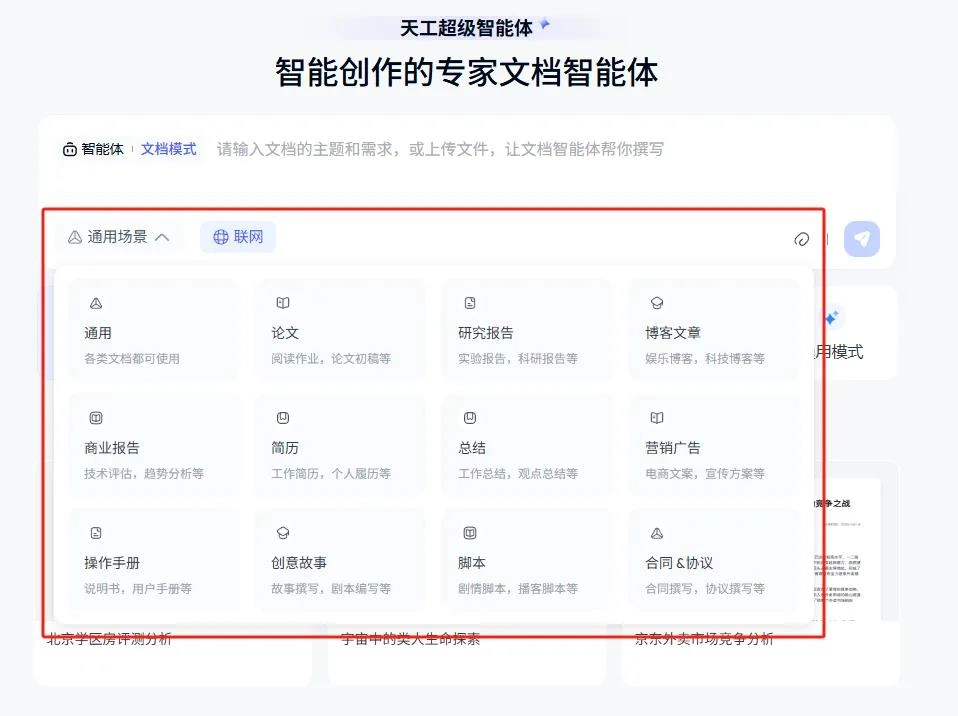
Task: Open the 宇宙中的类人生命探索 example
Action: (x=410, y=639)
